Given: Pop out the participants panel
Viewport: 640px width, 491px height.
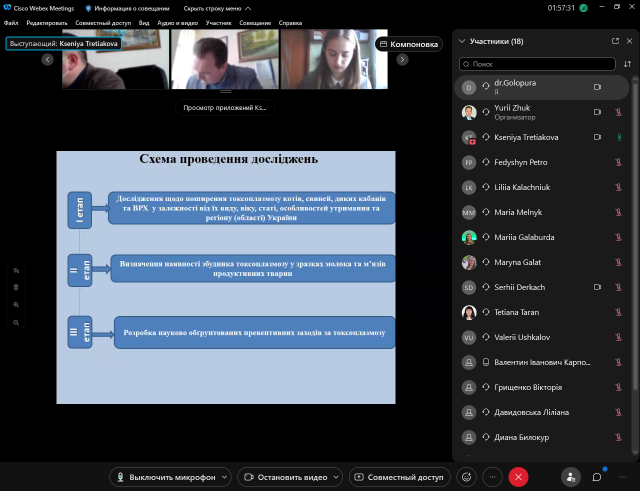Looking at the screenshot, I should click(x=616, y=41).
